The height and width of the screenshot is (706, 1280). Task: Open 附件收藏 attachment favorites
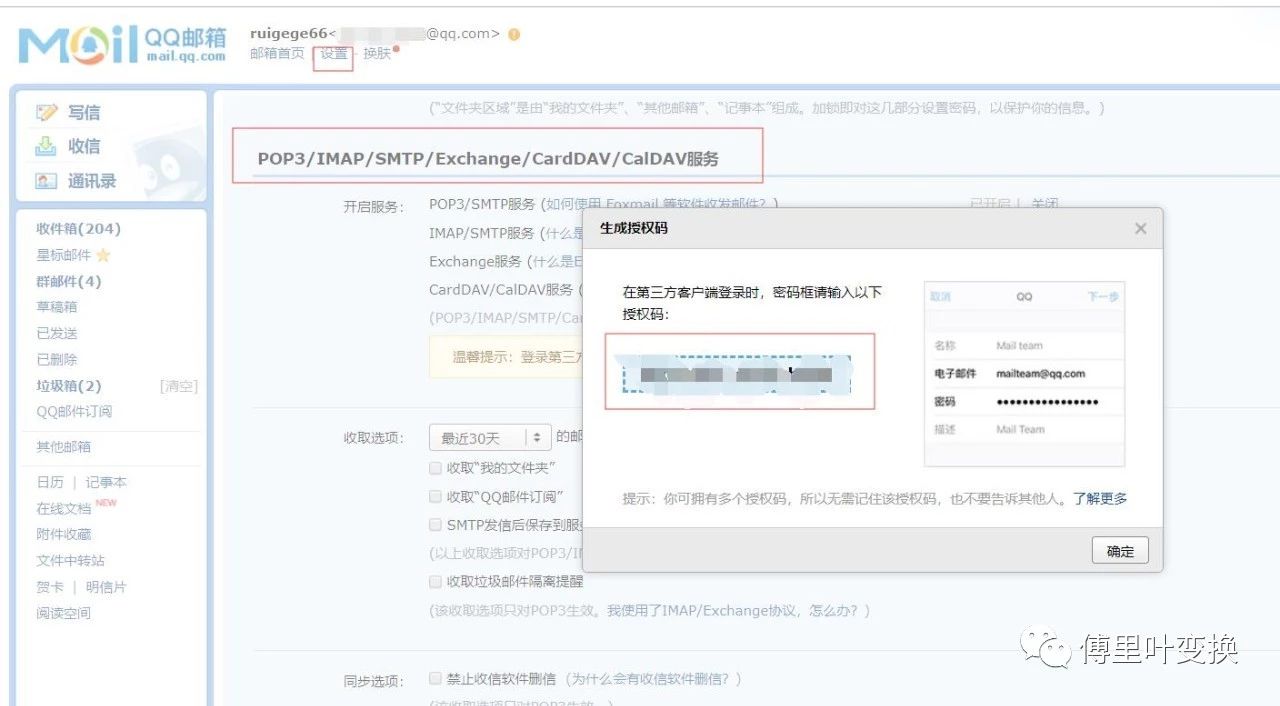pos(64,534)
